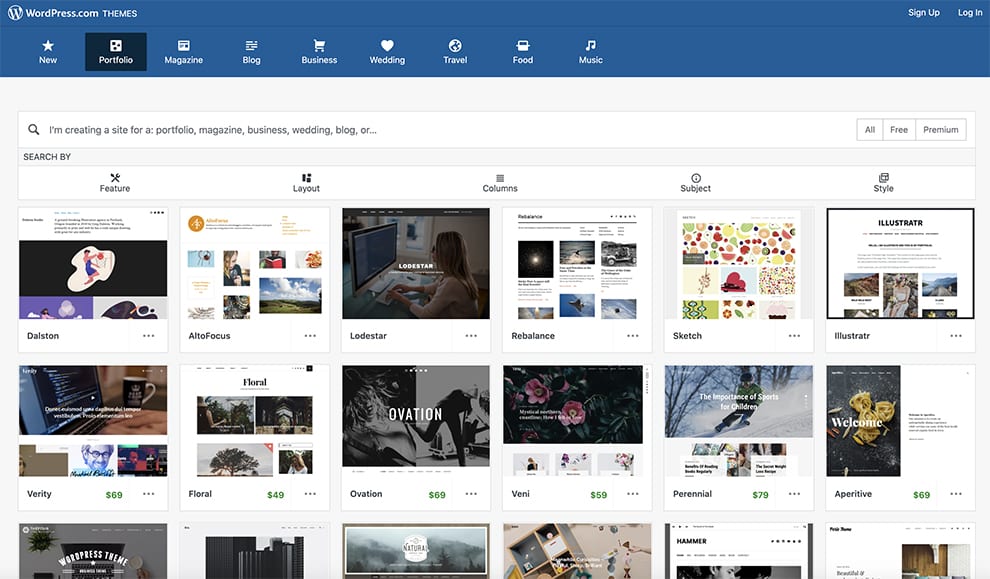The image size is (990, 579).
Task: Expand the Subject search filter
Action: (695, 183)
